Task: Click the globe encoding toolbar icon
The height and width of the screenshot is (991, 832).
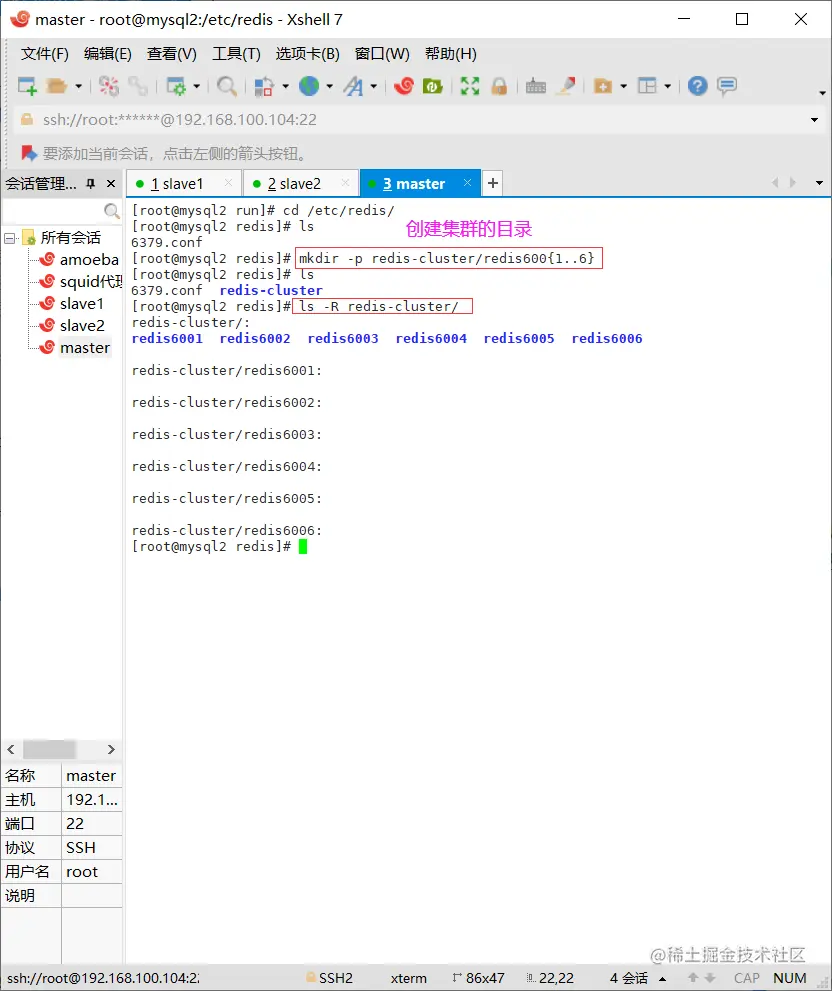Action: pos(309,86)
